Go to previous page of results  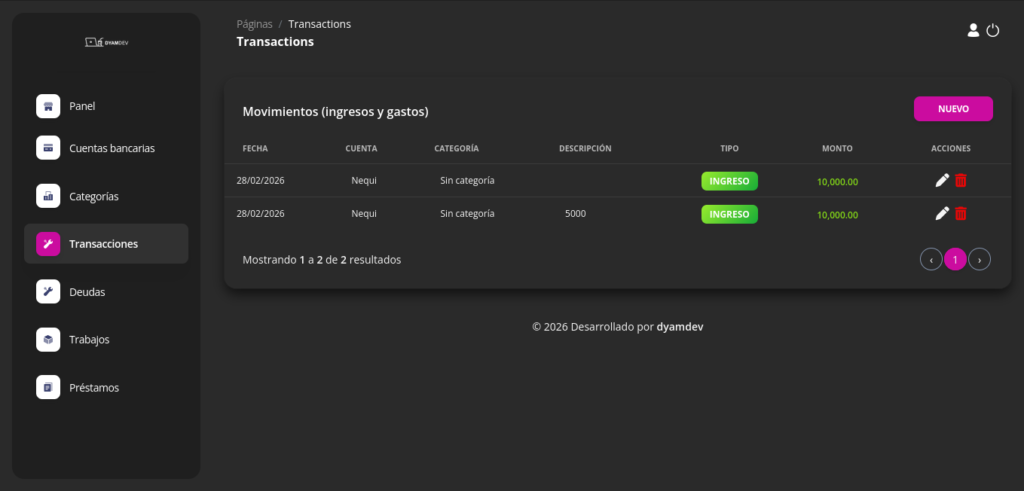click(x=931, y=260)
